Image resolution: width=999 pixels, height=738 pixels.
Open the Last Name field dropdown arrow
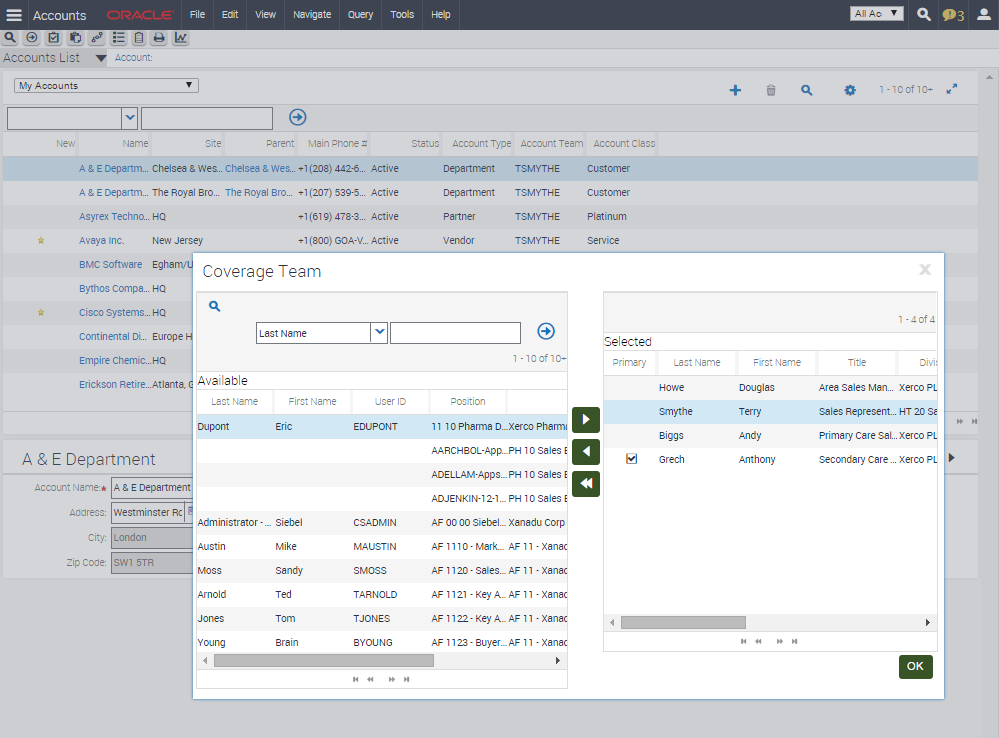tap(380, 333)
